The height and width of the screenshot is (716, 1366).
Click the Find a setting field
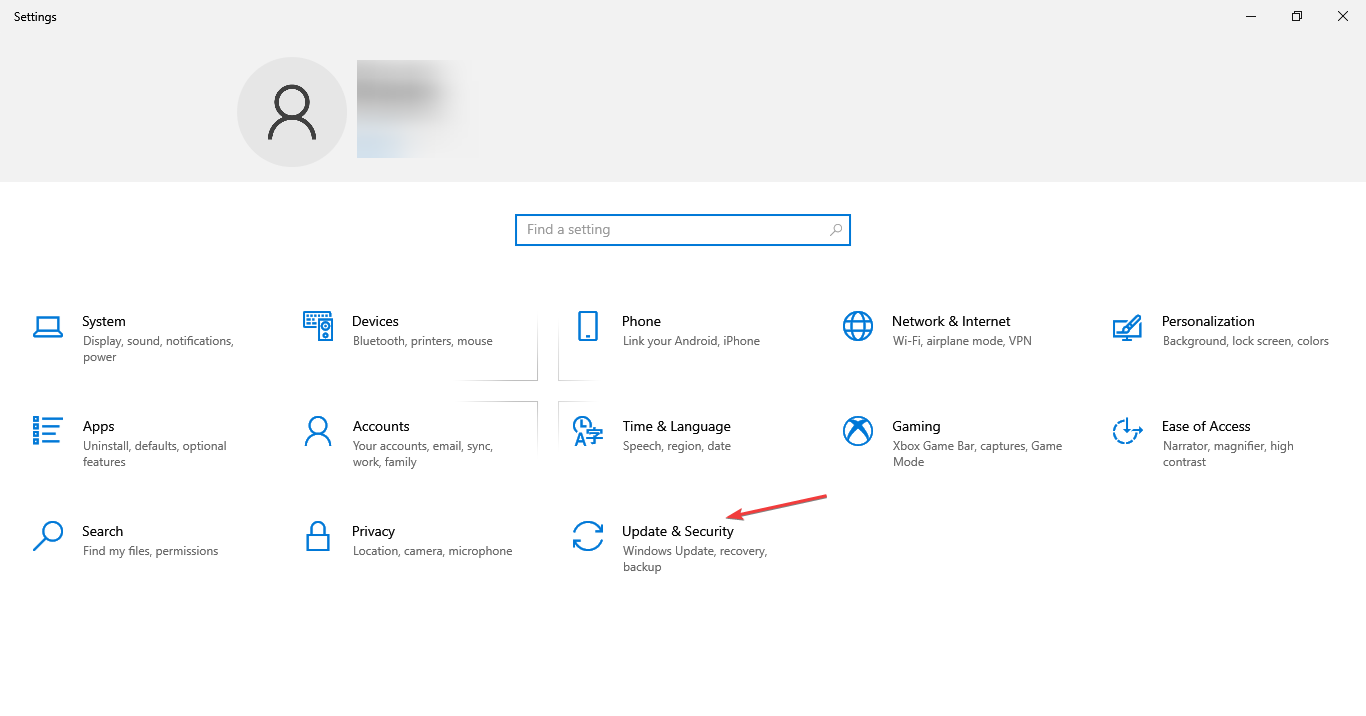(x=683, y=230)
